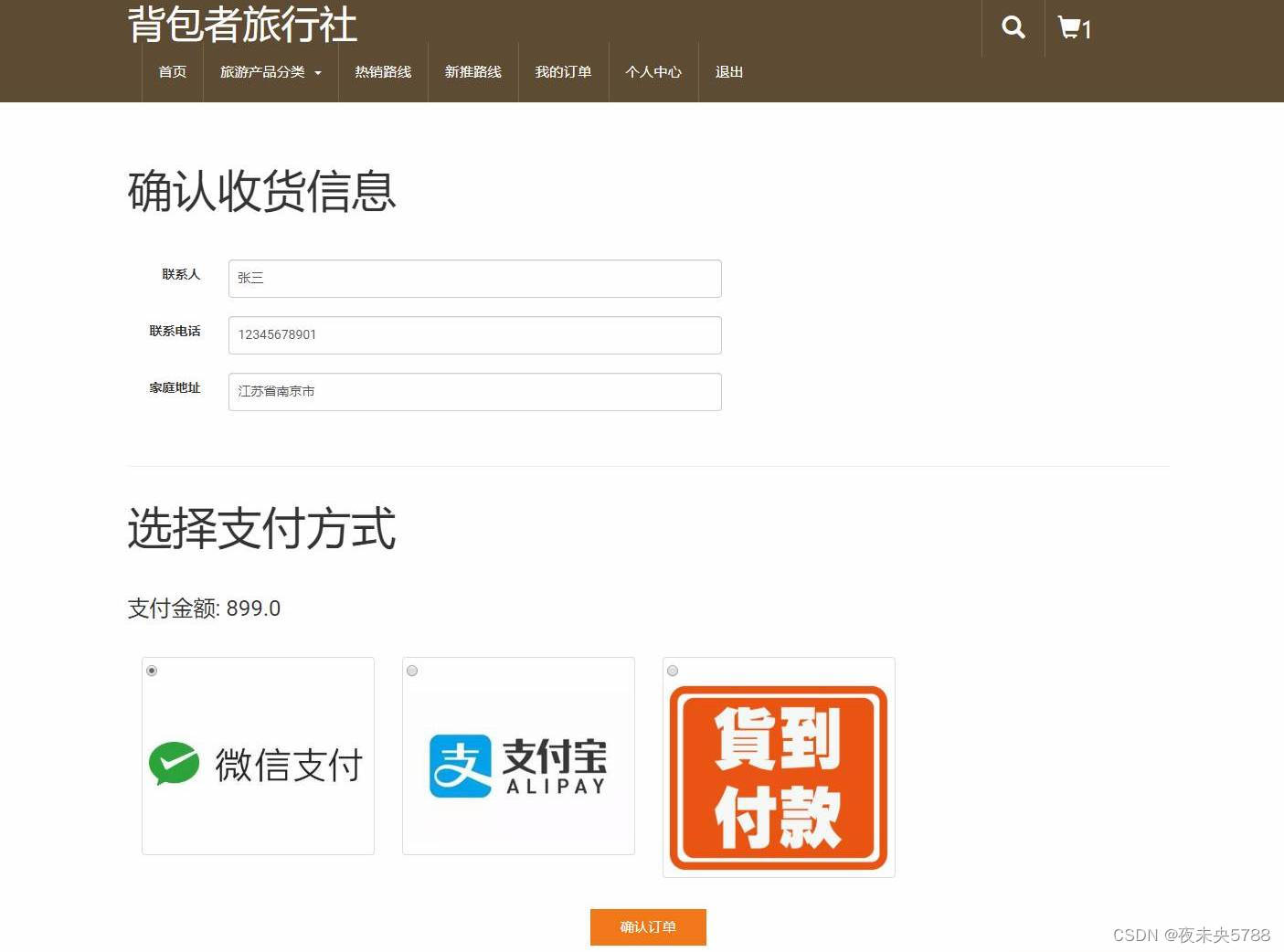Image resolution: width=1284 pixels, height=952 pixels.
Task: Open the search magnifier icon
Action: [x=1013, y=27]
